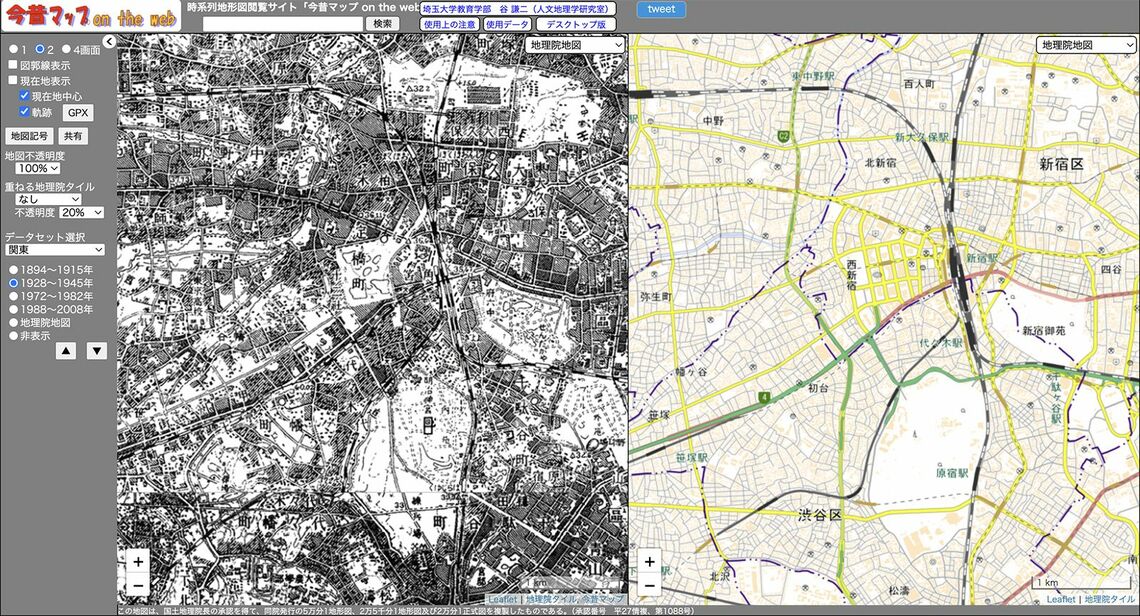The image size is (1140, 616).
Task: Open 地図不透明度 100% dropdown
Action: click(x=39, y=168)
